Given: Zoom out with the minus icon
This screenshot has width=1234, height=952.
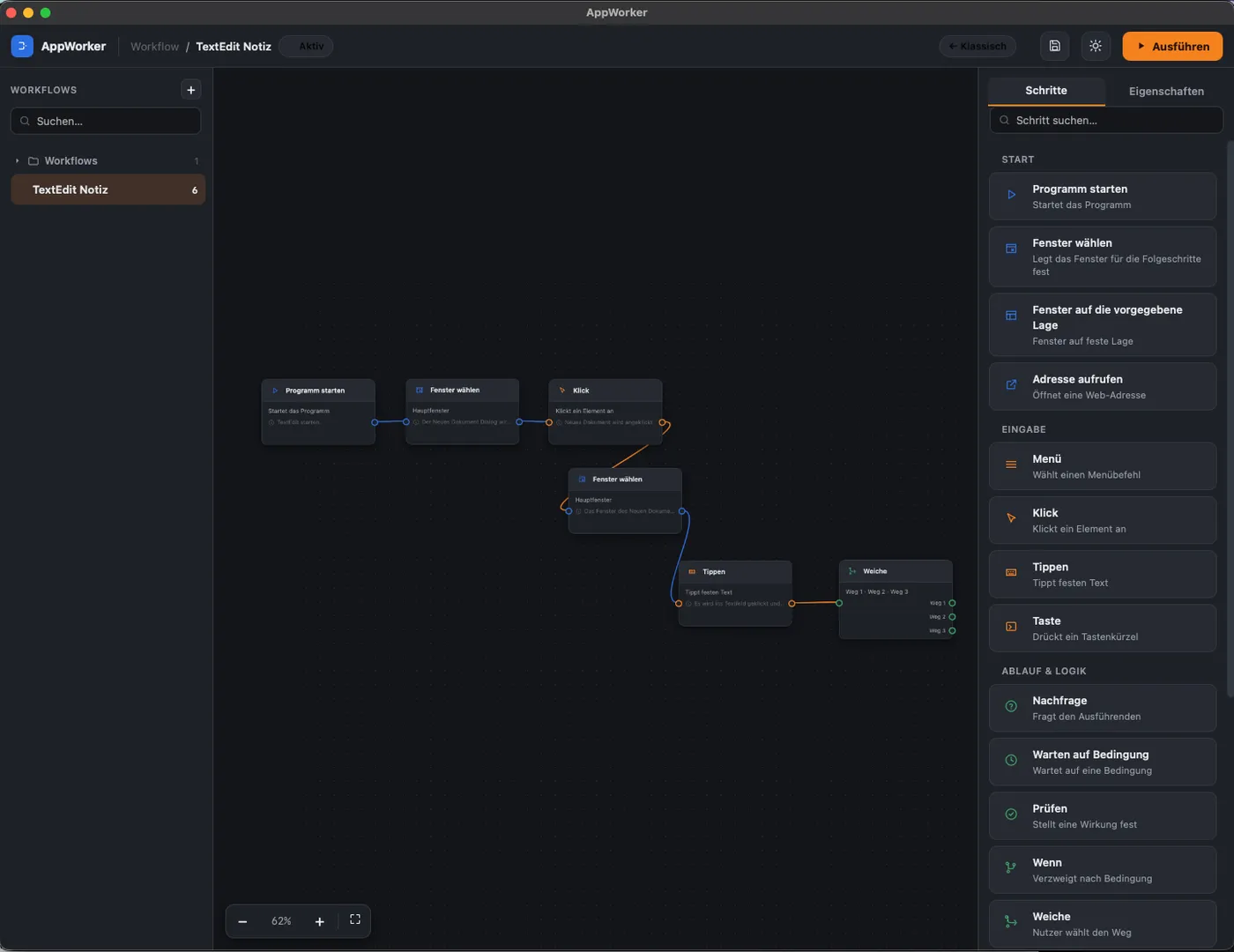Looking at the screenshot, I should pos(242,921).
